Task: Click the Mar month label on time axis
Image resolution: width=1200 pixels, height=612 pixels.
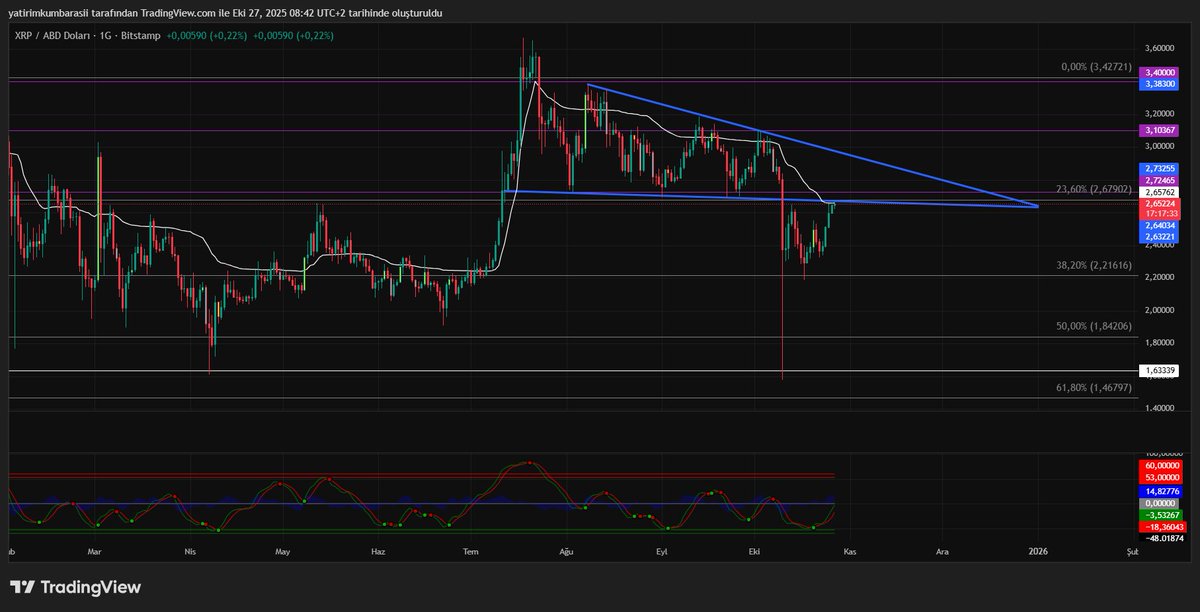Action: tap(95, 551)
